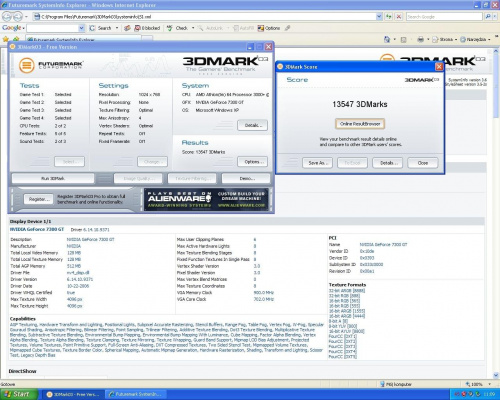Click the NVIDIA GeForce 7300 GT heading
This screenshot has width=500, height=400.
pyautogui.click(x=37, y=229)
